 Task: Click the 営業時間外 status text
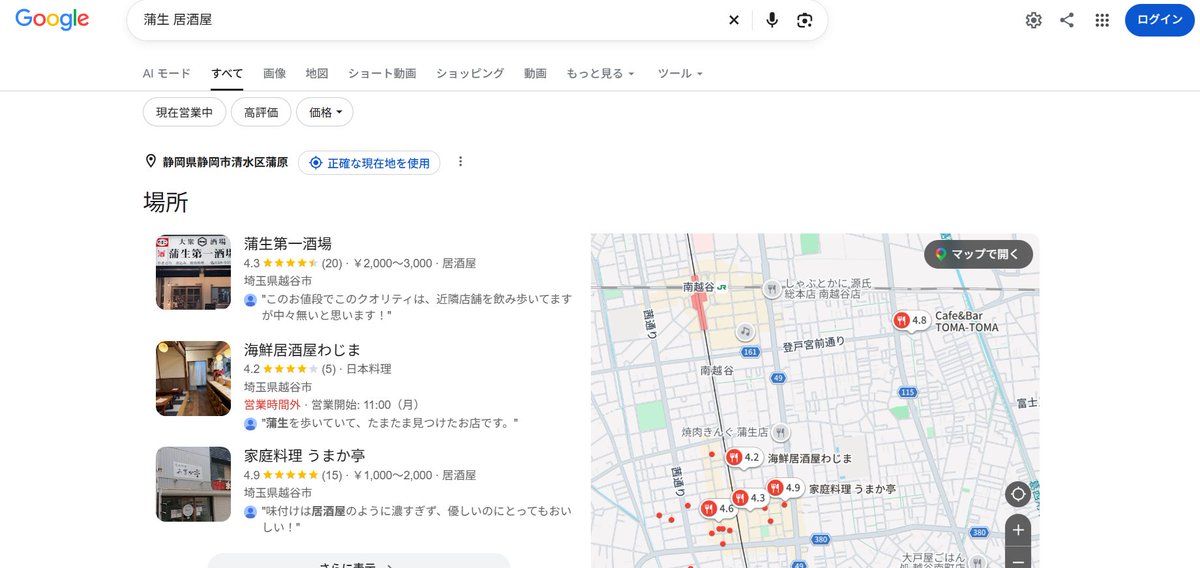tap(272, 405)
